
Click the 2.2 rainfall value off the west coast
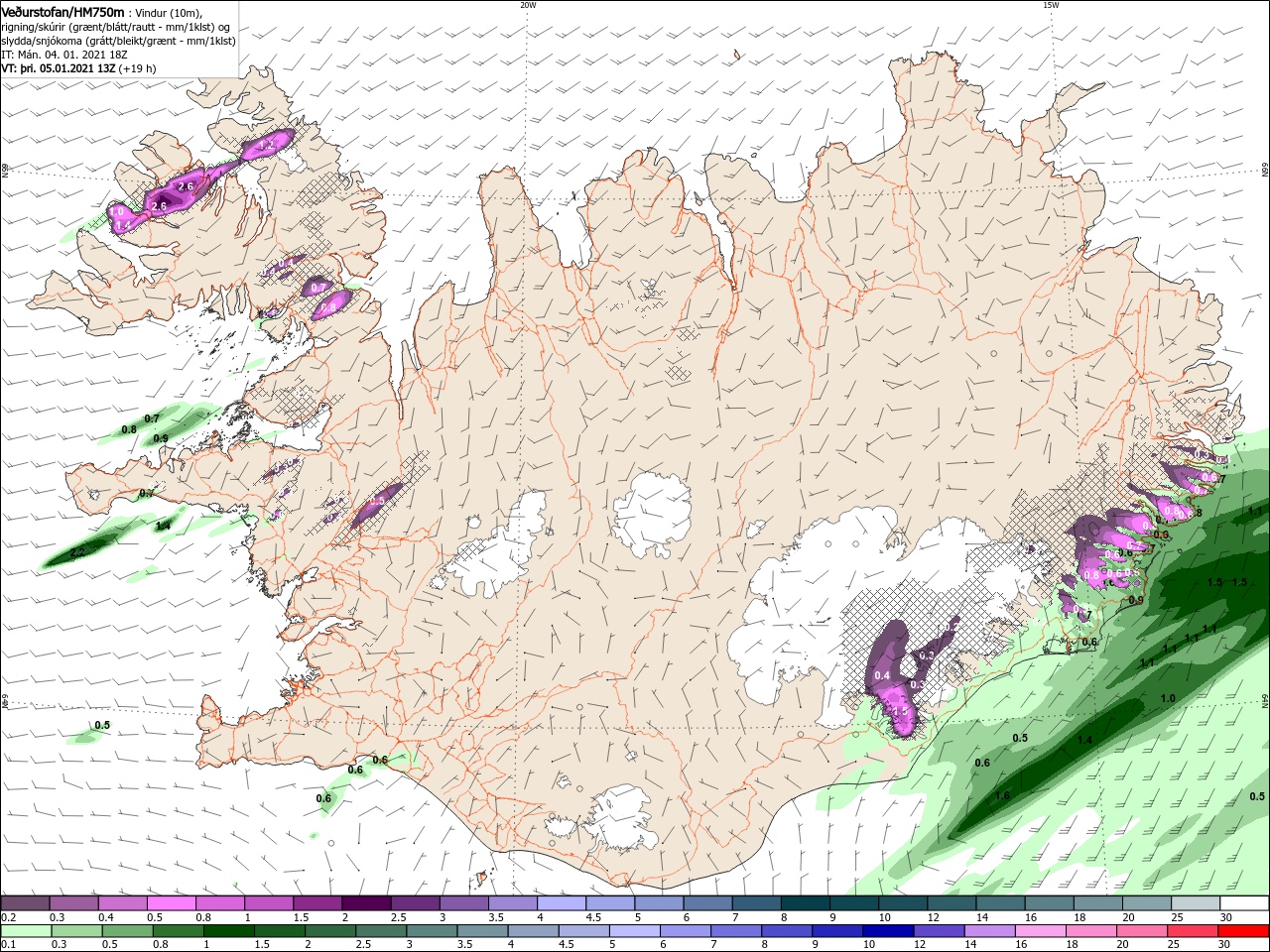click(x=77, y=551)
